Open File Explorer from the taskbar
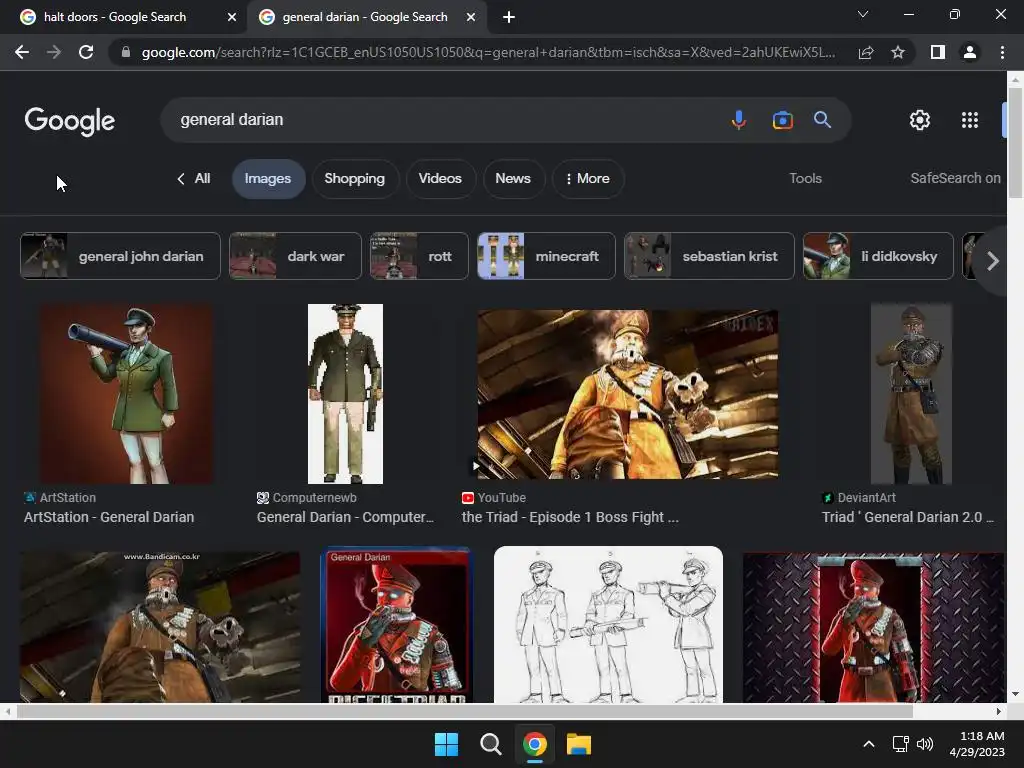The height and width of the screenshot is (768, 1024). [x=579, y=744]
